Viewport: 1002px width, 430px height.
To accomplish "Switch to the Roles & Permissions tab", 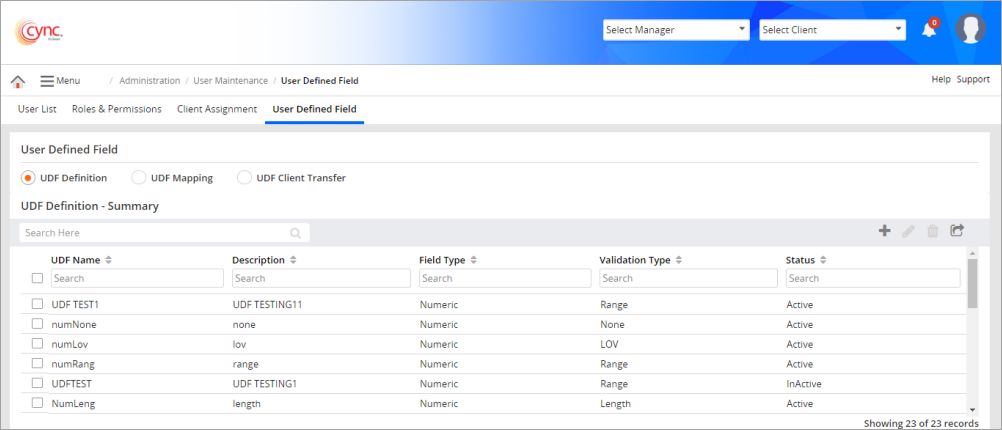I will [x=116, y=109].
